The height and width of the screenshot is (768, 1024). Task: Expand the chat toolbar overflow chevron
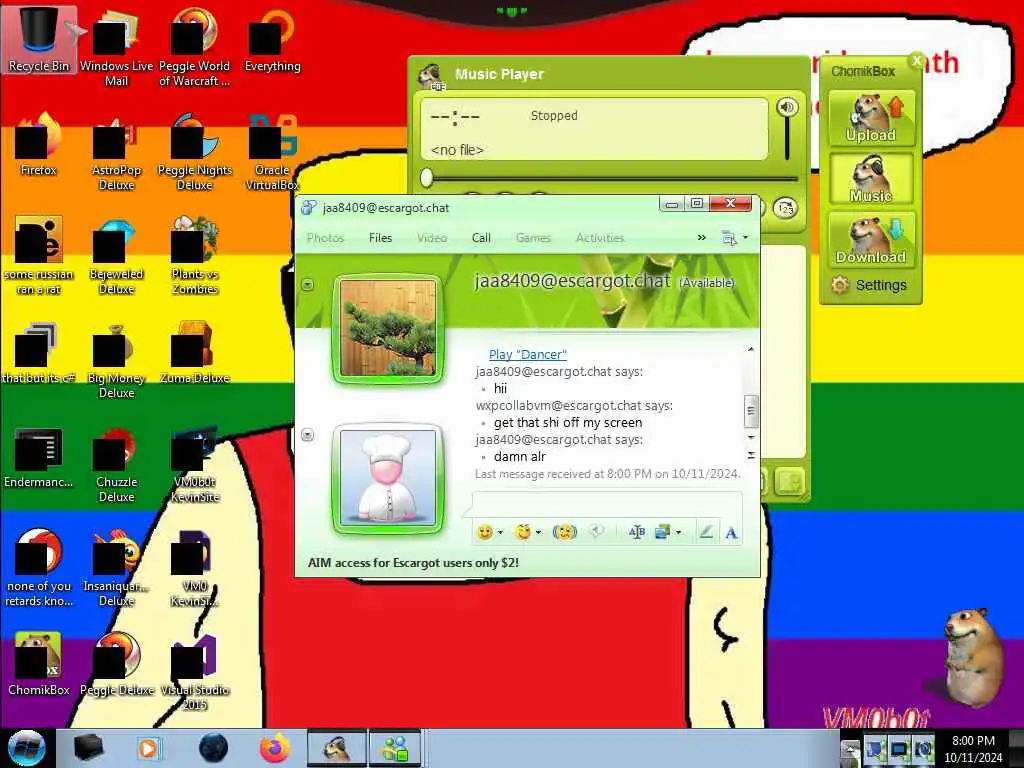point(701,238)
